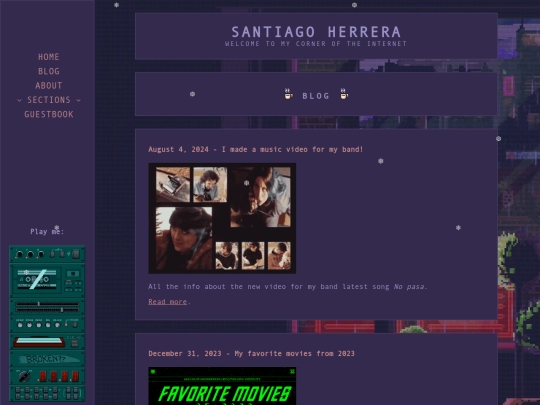Screen dimensions: 540x405
Task: Click the December 31, 2023 favorite movies post title
Action: [251, 354]
